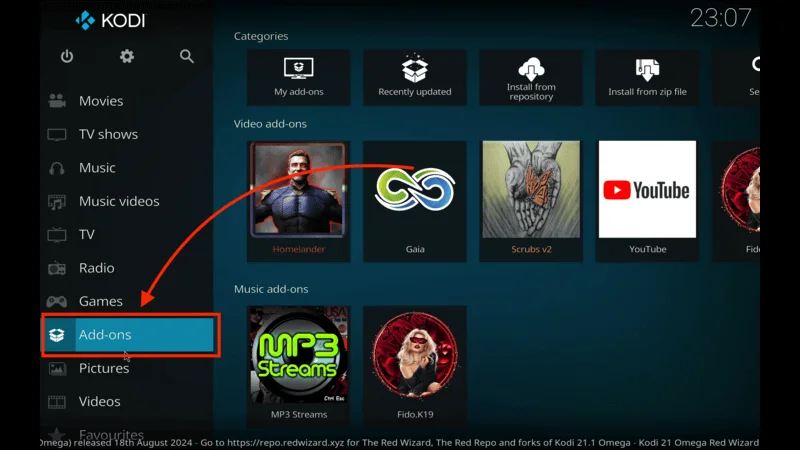The height and width of the screenshot is (450, 800).
Task: Open the search magnifier icon
Action: point(187,56)
